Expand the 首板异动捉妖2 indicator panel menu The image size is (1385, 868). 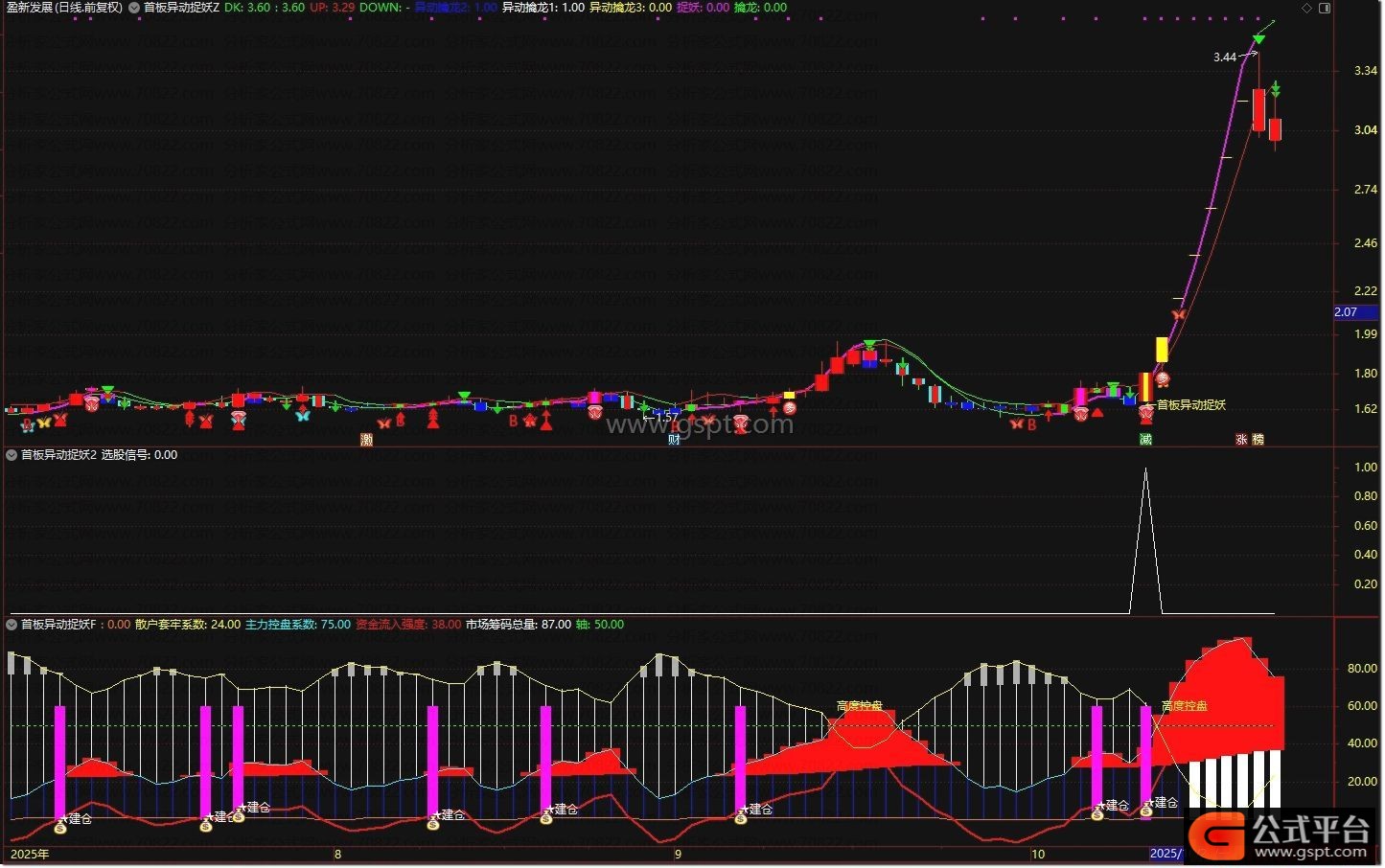pos(12,455)
